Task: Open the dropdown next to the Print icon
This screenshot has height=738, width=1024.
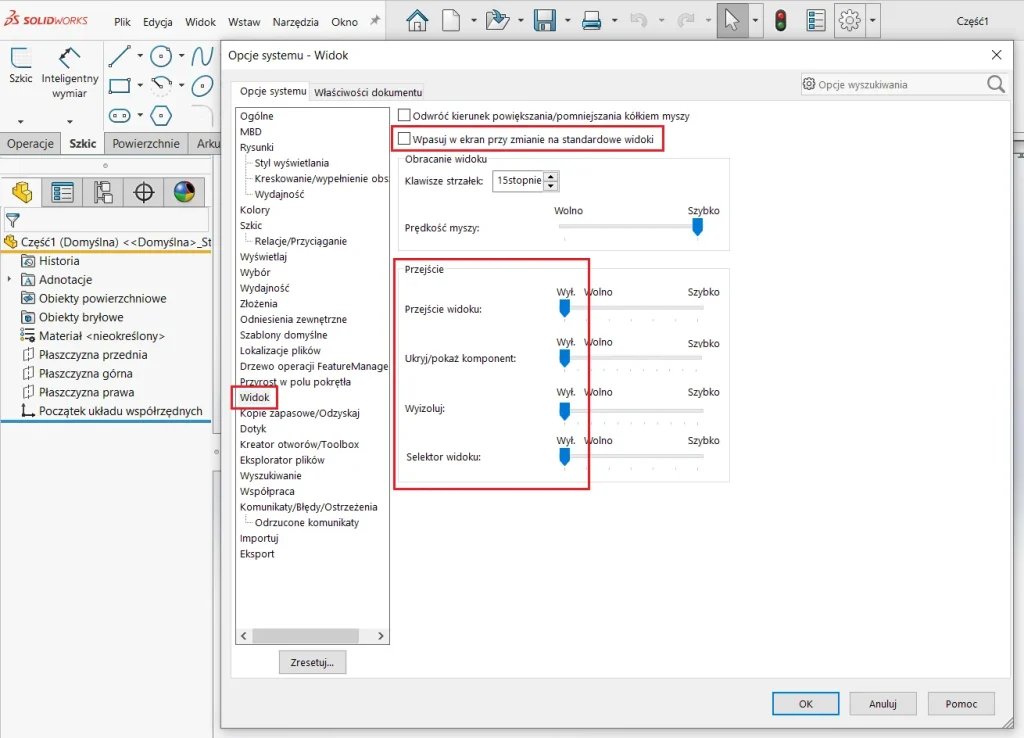Action: (614, 21)
